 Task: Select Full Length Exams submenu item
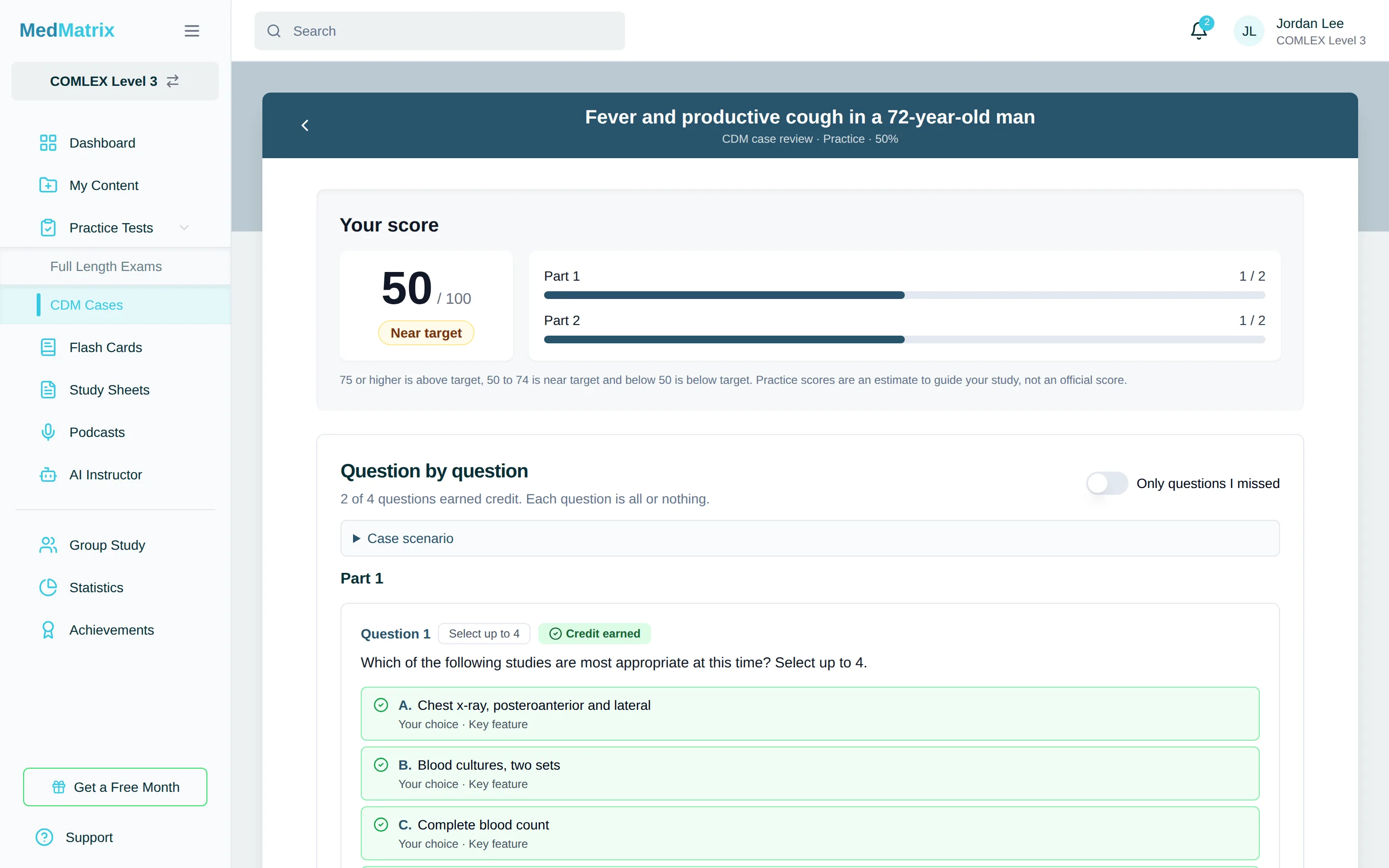point(115,266)
